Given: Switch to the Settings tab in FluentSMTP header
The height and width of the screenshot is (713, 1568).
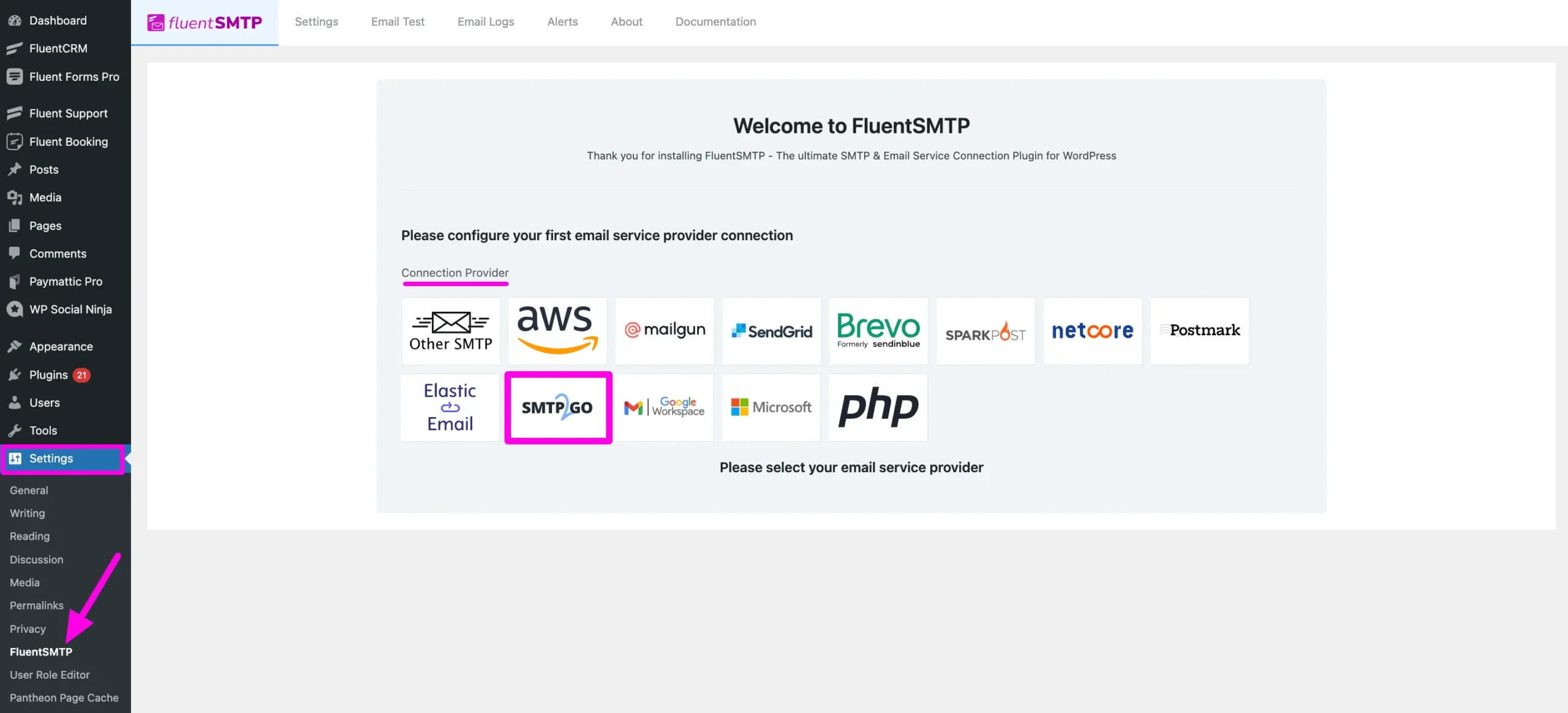Looking at the screenshot, I should pos(316,22).
